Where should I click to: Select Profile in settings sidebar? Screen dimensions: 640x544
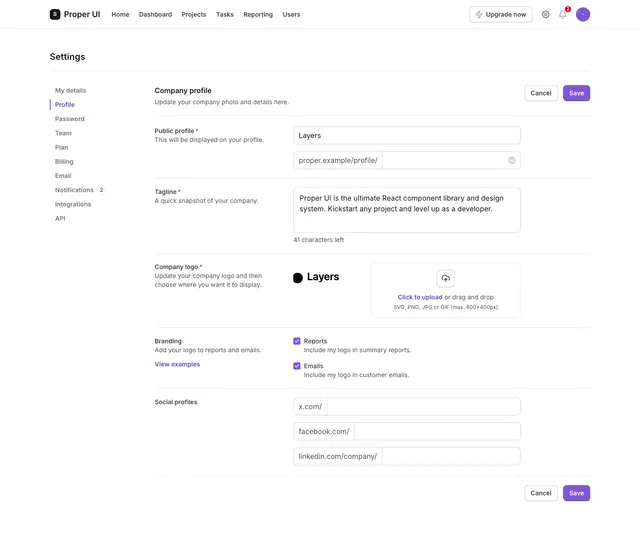[x=64, y=105]
